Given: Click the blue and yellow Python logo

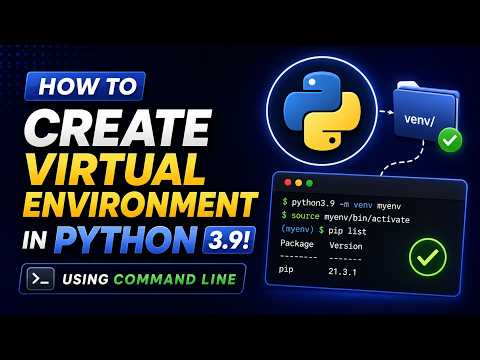Looking at the screenshot, I should 322,111.
